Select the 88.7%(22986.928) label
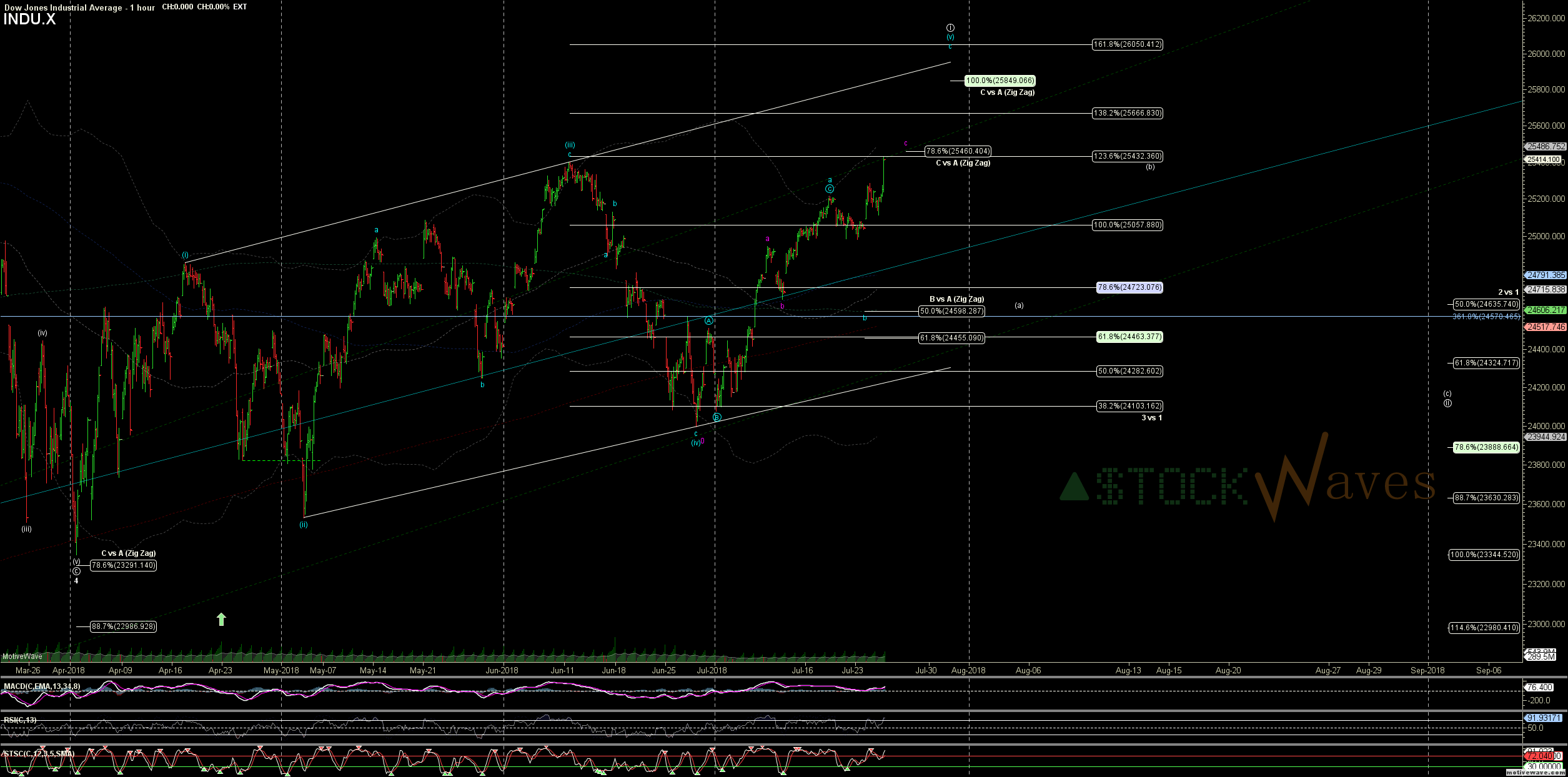 123,626
